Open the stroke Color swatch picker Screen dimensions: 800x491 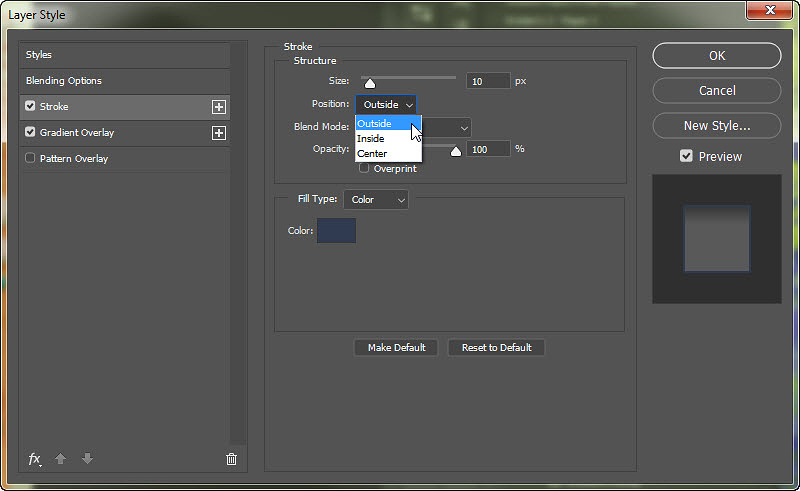[336, 231]
